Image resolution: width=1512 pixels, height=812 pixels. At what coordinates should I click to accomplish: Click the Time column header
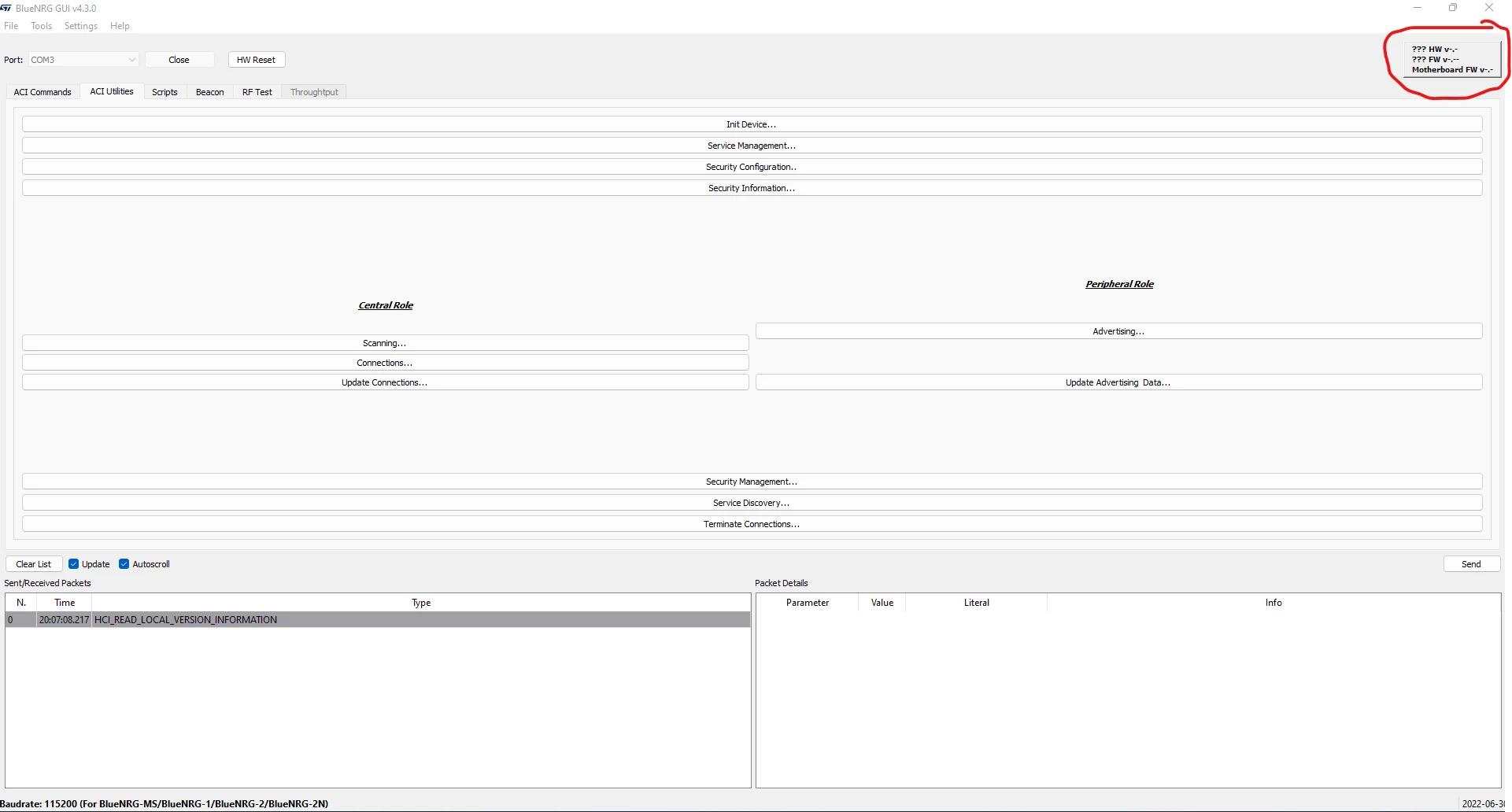pos(65,603)
